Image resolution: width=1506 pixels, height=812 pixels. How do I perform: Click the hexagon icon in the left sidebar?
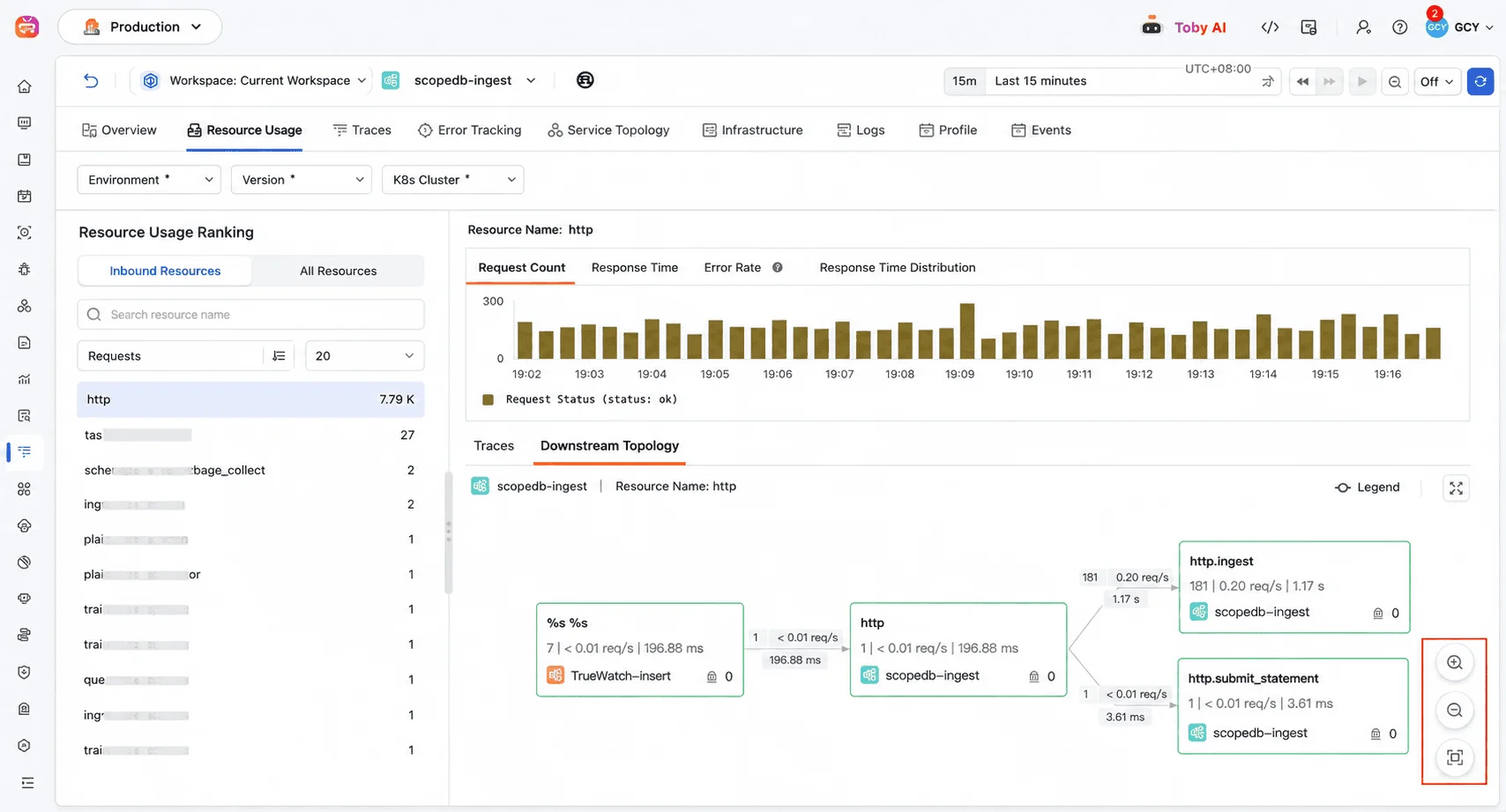click(x=25, y=745)
